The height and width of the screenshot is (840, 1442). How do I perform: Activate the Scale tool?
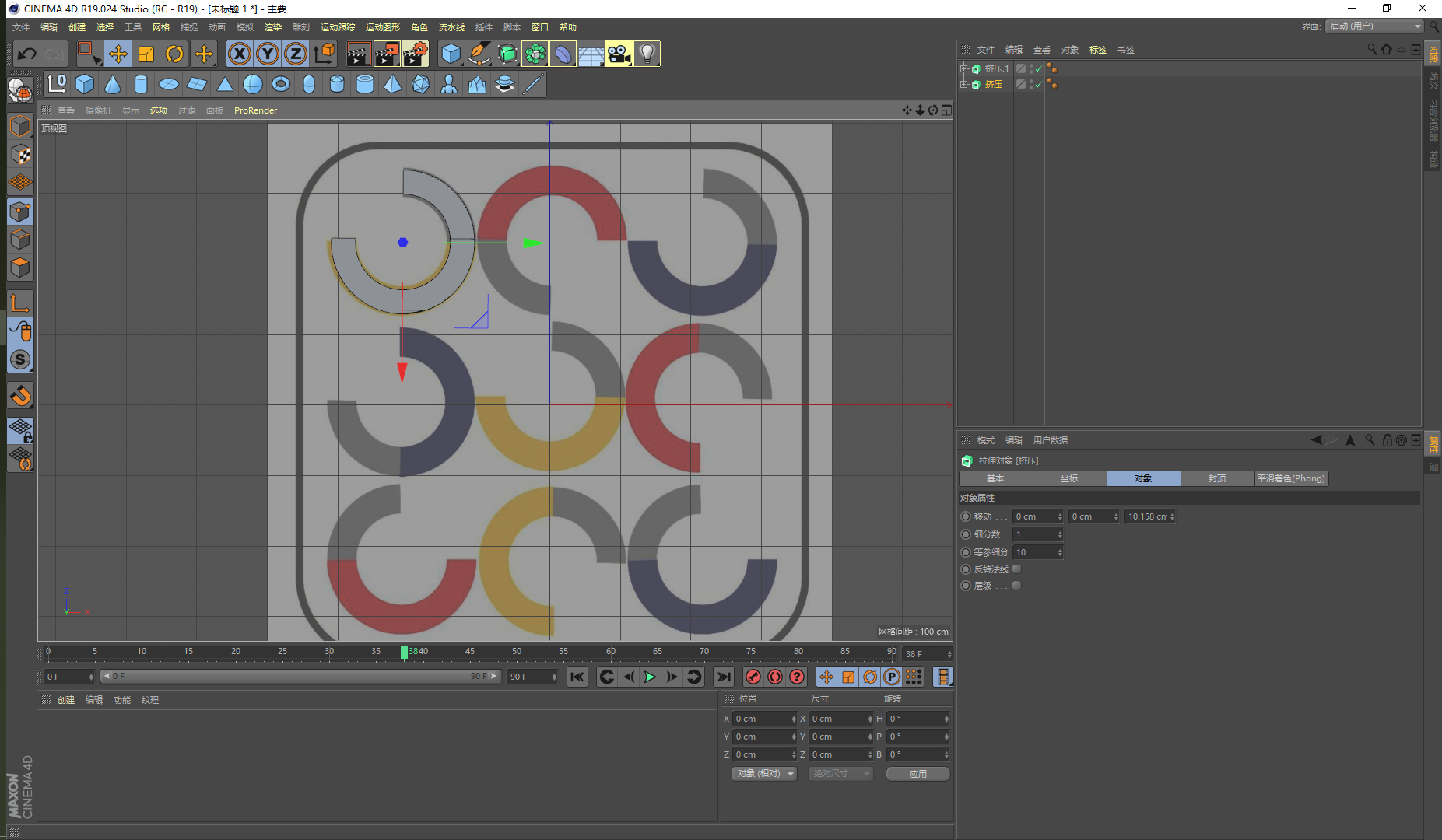pyautogui.click(x=146, y=54)
